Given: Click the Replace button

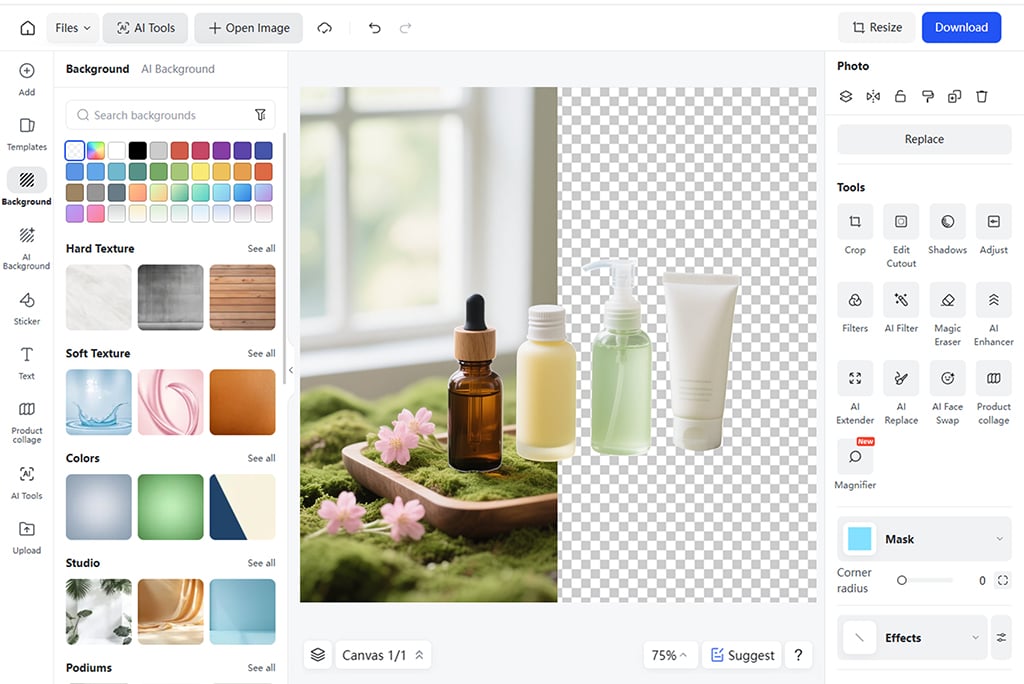Looking at the screenshot, I should (924, 139).
